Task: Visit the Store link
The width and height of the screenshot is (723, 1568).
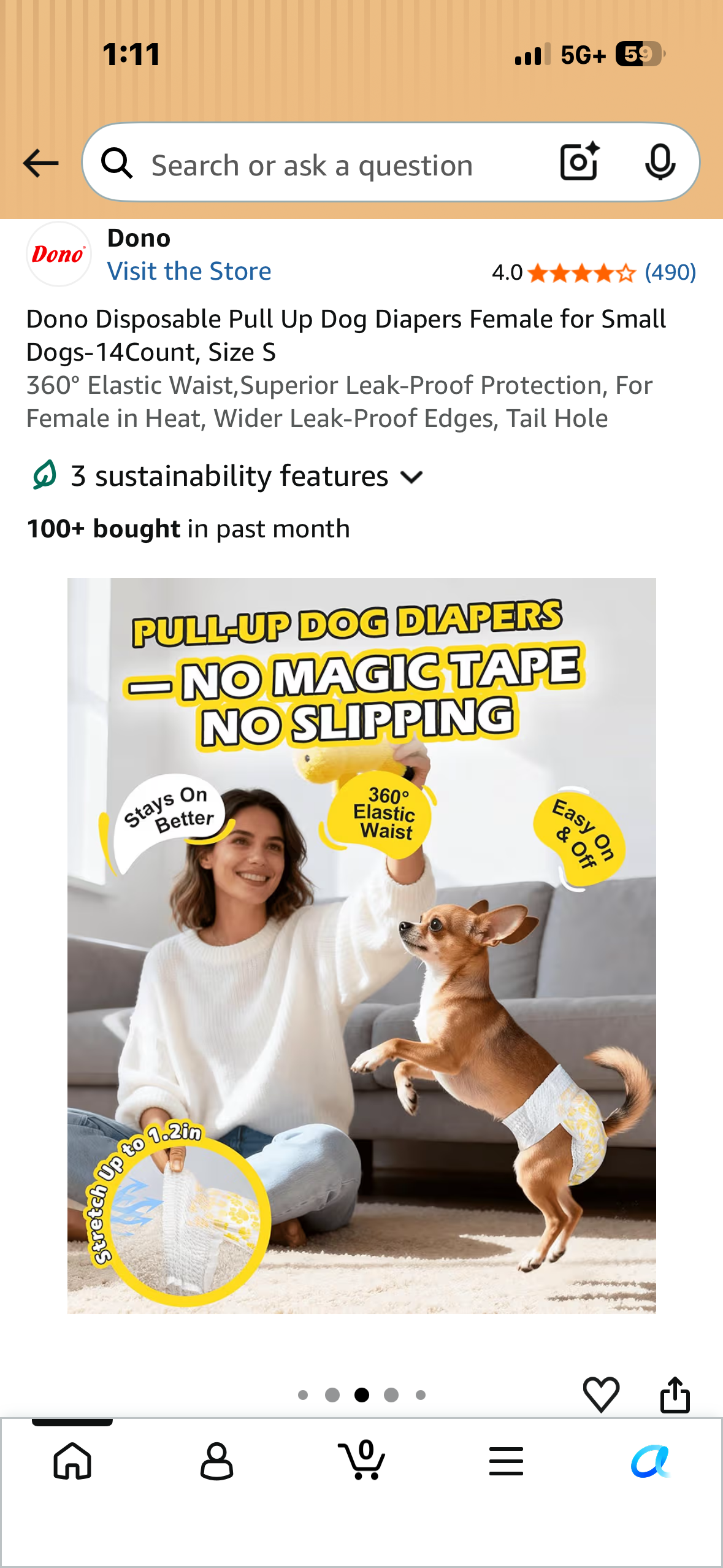Action: (189, 271)
